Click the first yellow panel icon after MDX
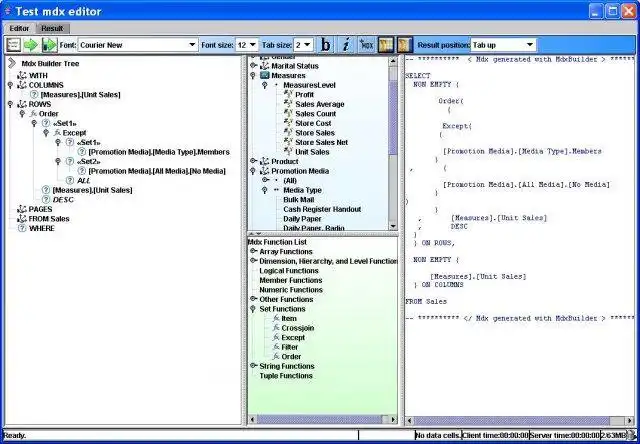The height and width of the screenshot is (444, 640). tap(386, 45)
